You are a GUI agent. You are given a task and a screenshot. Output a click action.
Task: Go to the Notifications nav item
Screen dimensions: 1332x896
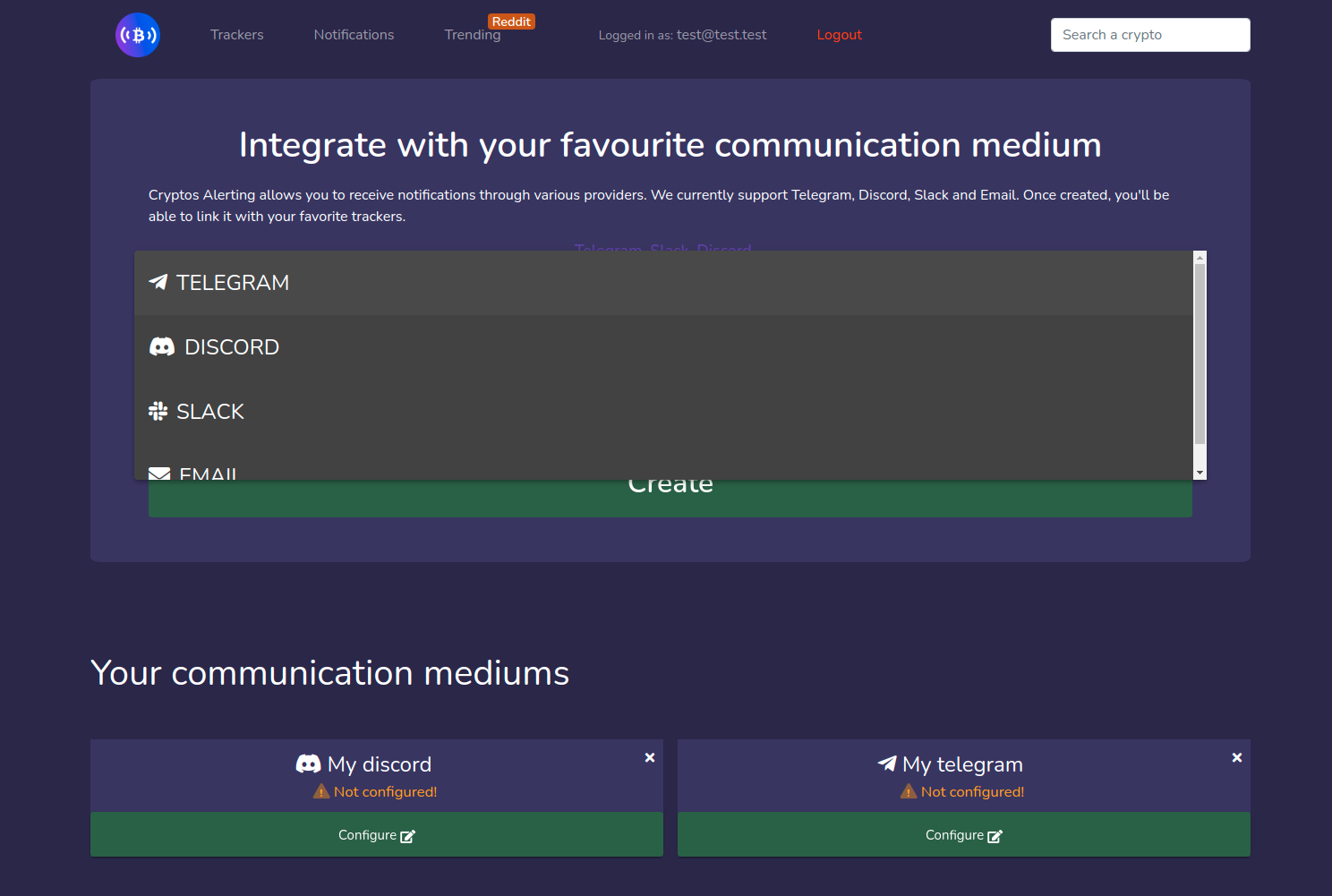(x=354, y=35)
